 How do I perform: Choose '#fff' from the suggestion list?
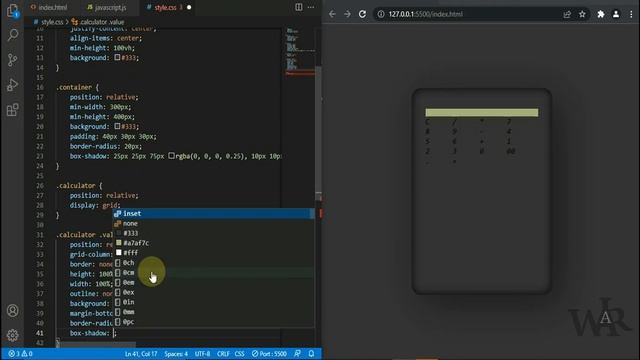point(213,253)
